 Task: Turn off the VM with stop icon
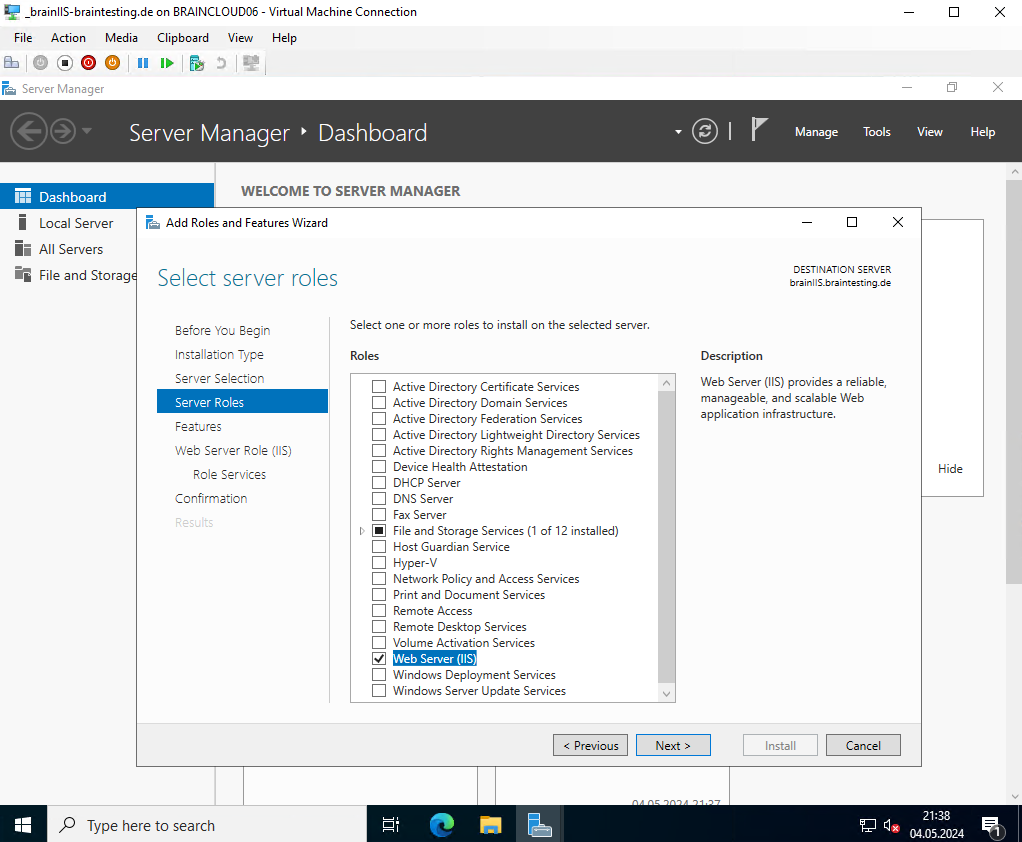tap(65, 63)
